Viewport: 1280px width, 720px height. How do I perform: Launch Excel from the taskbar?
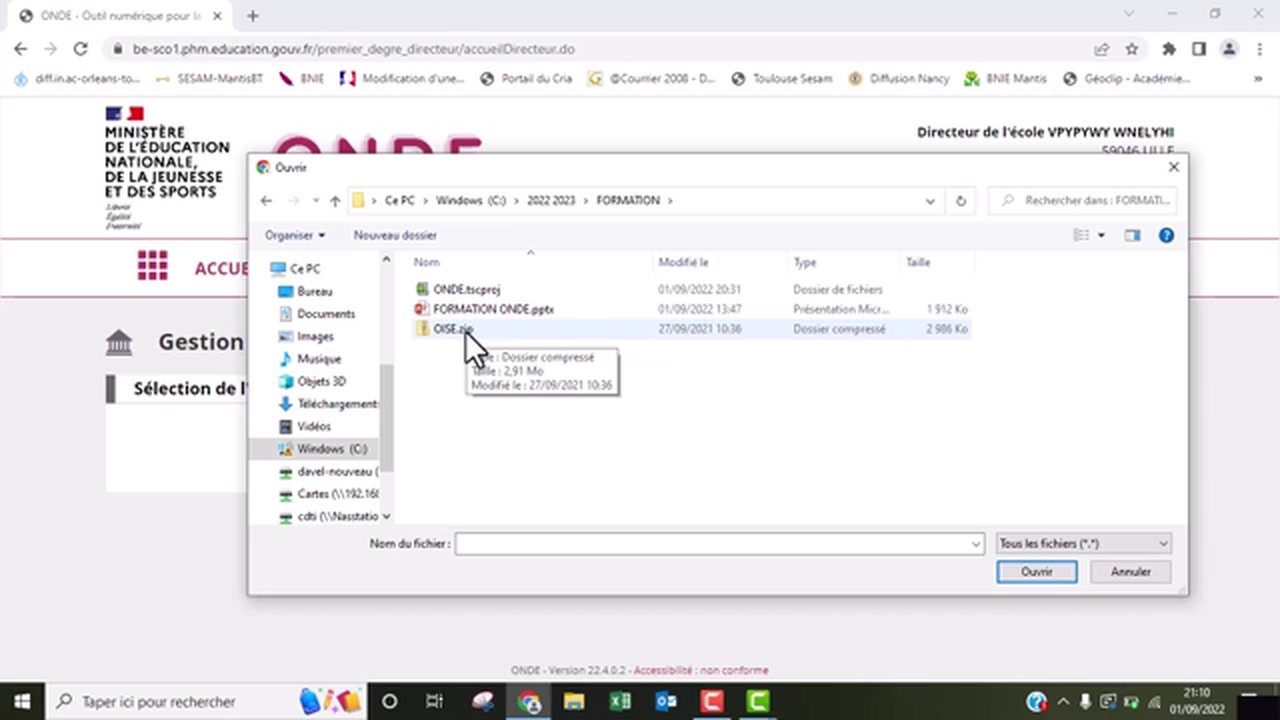click(620, 701)
